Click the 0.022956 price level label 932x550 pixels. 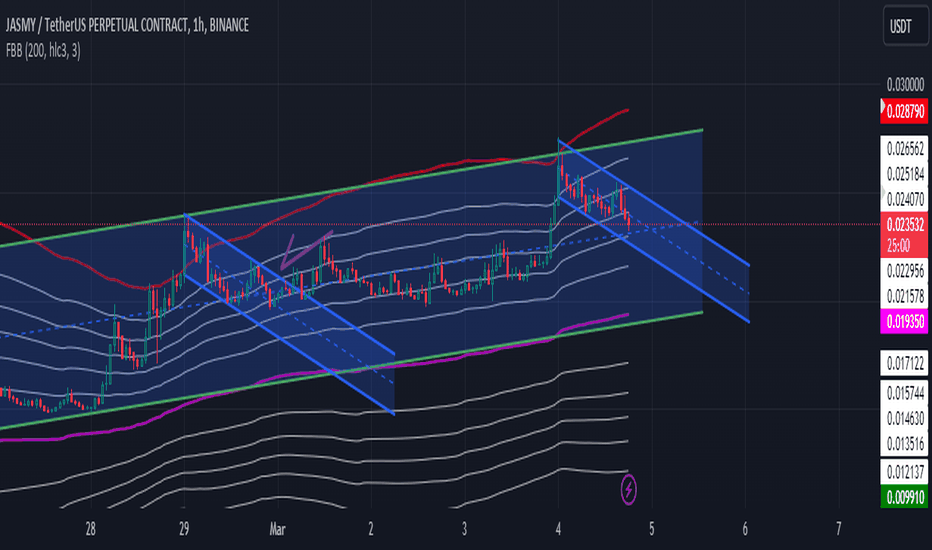pyautogui.click(x=904, y=271)
